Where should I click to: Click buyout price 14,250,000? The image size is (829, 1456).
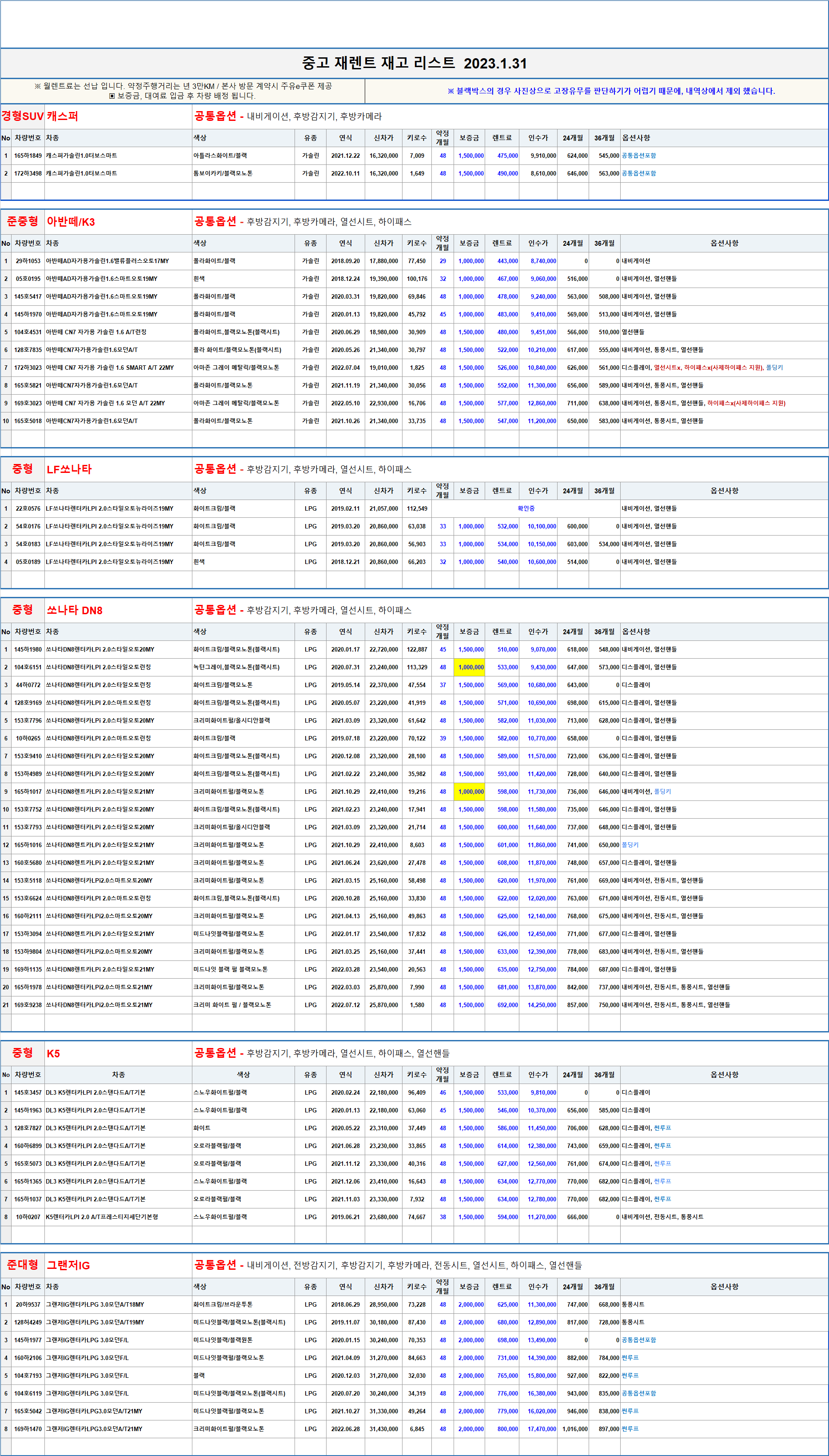point(542,1005)
